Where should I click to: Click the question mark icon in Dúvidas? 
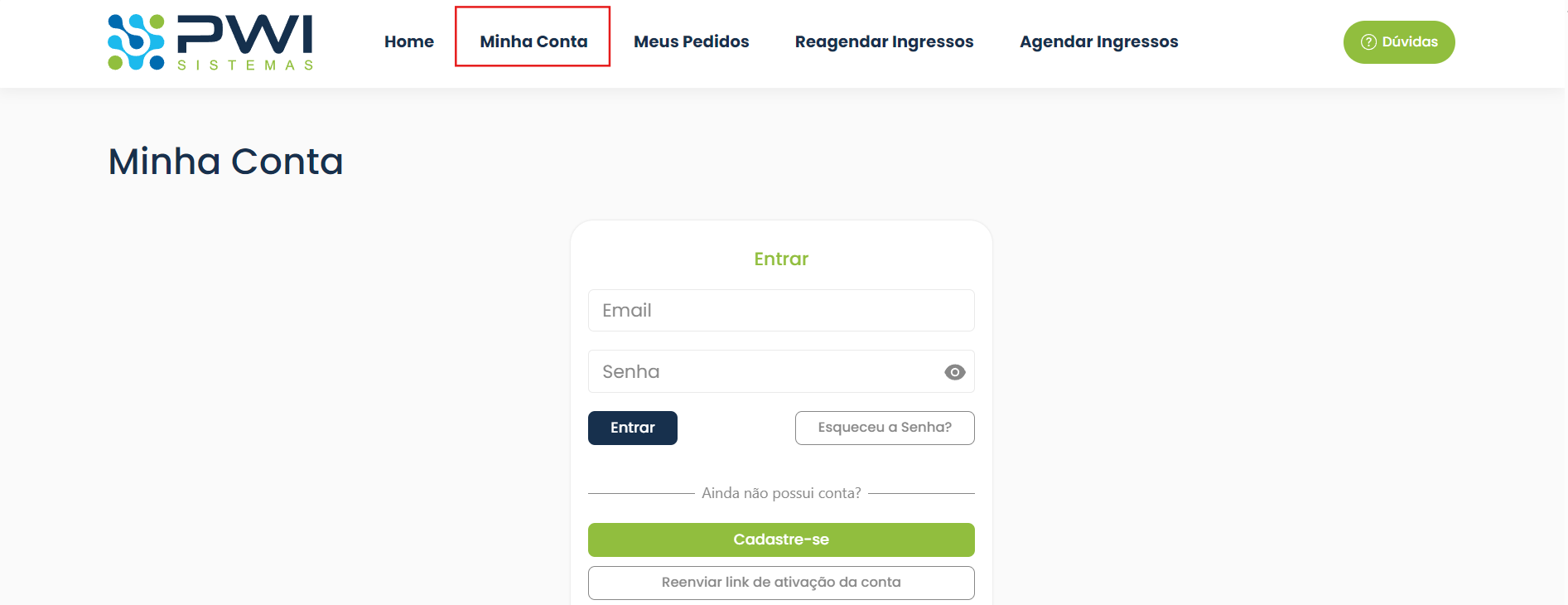pos(1368,42)
